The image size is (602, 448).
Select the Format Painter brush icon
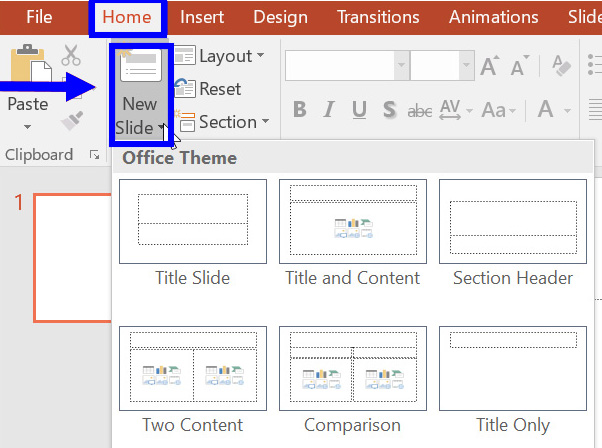tap(71, 121)
